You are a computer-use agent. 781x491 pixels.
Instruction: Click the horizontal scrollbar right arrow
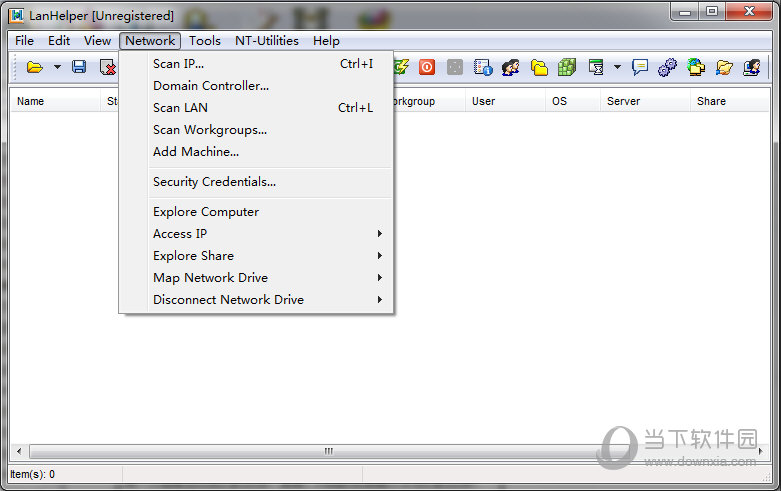[x=761, y=451]
